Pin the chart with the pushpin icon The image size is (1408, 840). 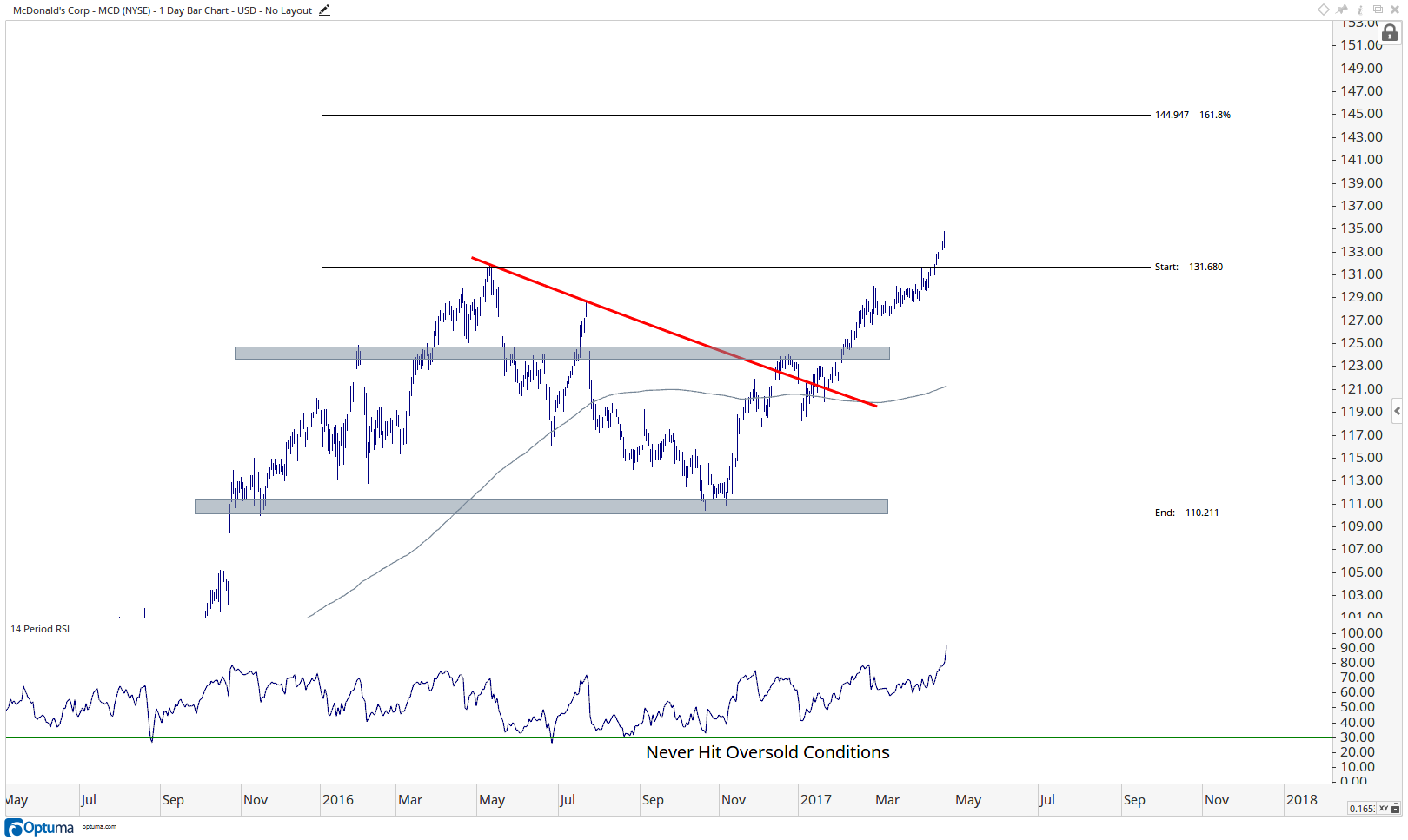[1343, 10]
